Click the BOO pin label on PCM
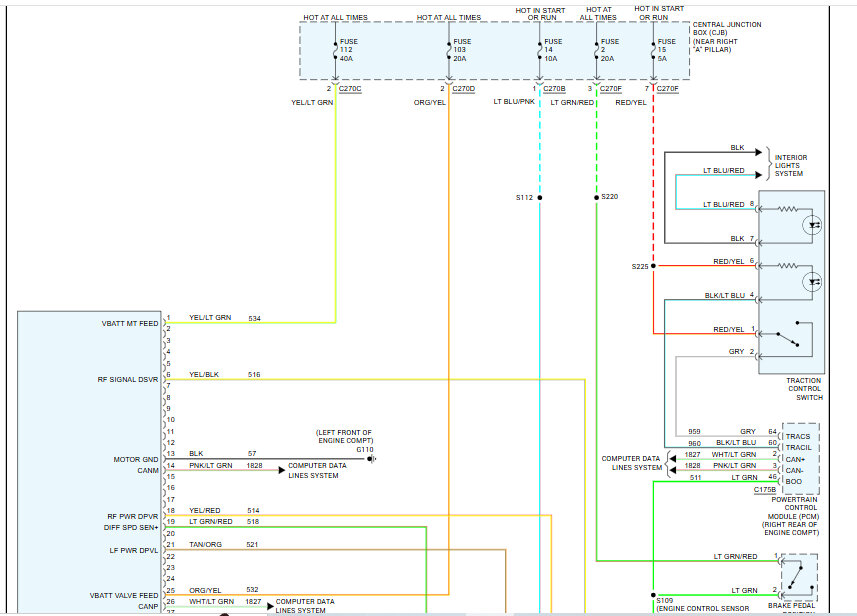The height and width of the screenshot is (616, 857). click(x=794, y=482)
